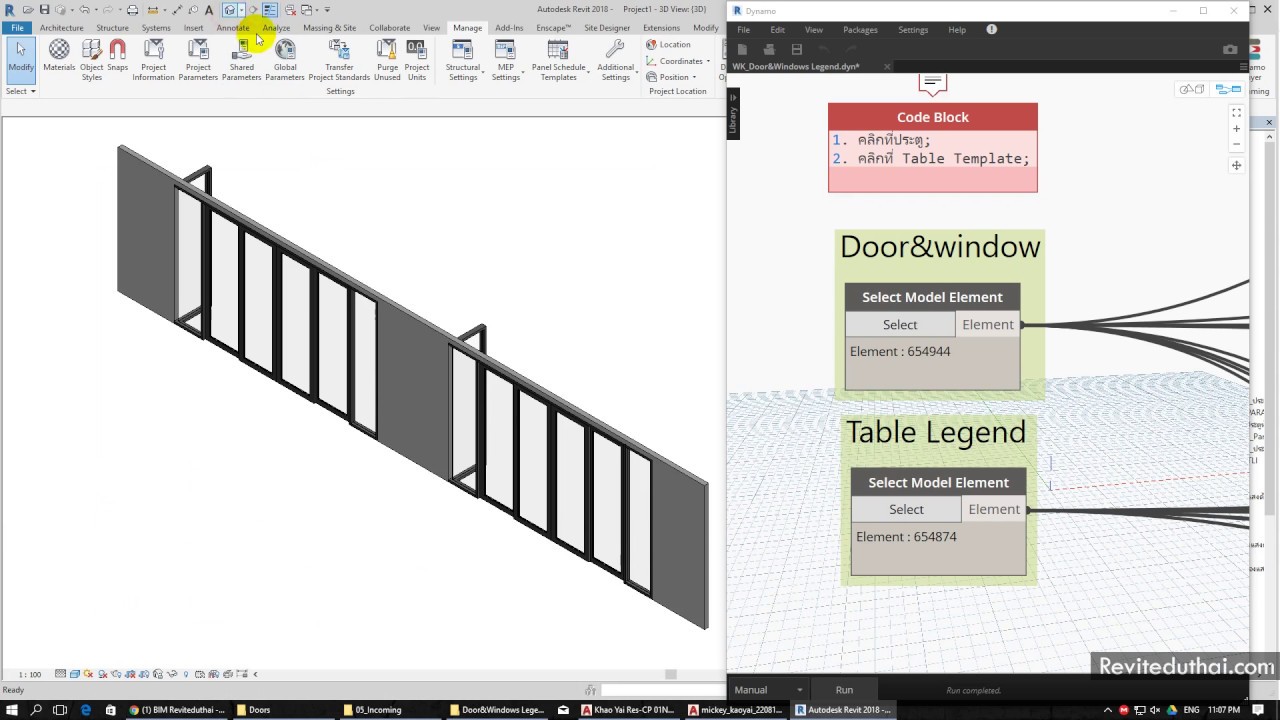Open the Dynamo Packages menu
Image resolution: width=1280 pixels, height=720 pixels.
[x=860, y=30]
